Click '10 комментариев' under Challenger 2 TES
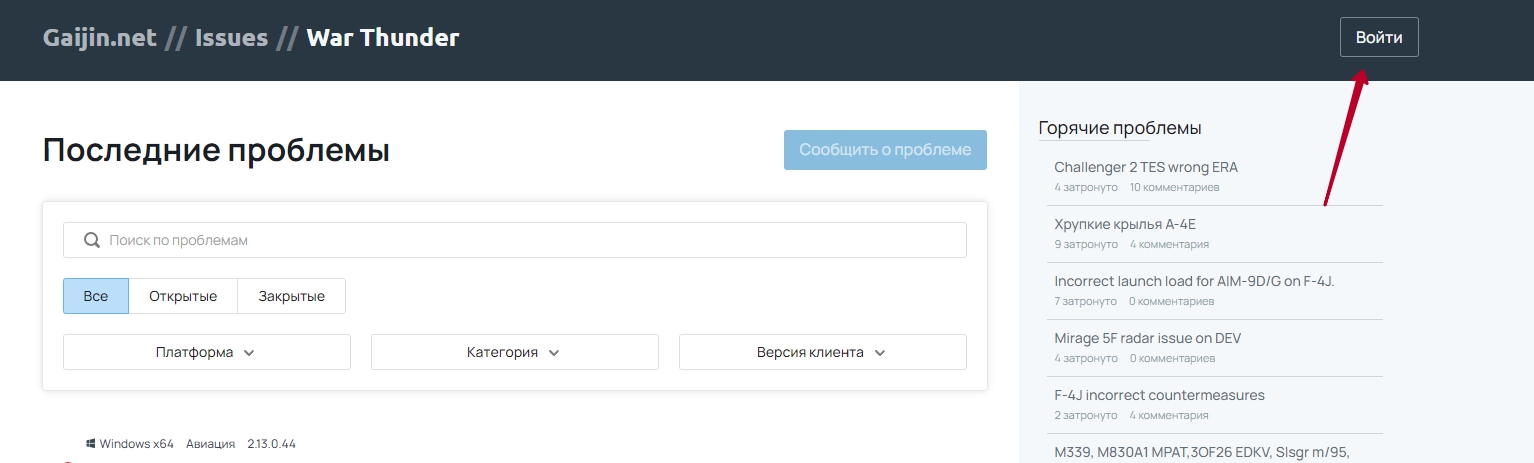Image resolution: width=1534 pixels, height=463 pixels. [x=1175, y=187]
